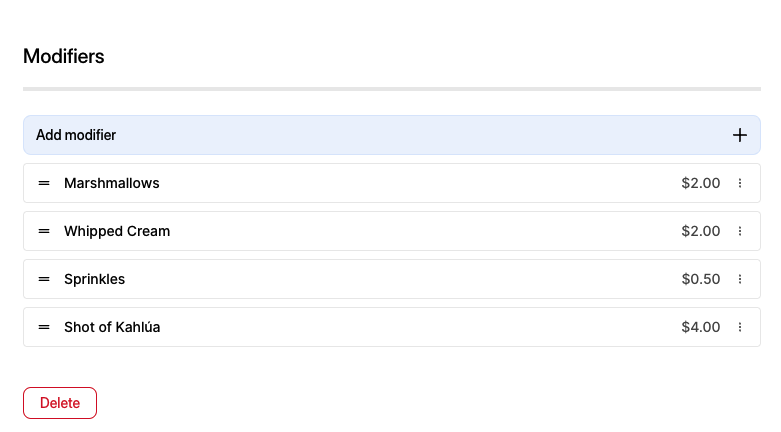The width and height of the screenshot is (781, 432).
Task: Open the three-dot menu for Whipped Cream
Action: (740, 231)
